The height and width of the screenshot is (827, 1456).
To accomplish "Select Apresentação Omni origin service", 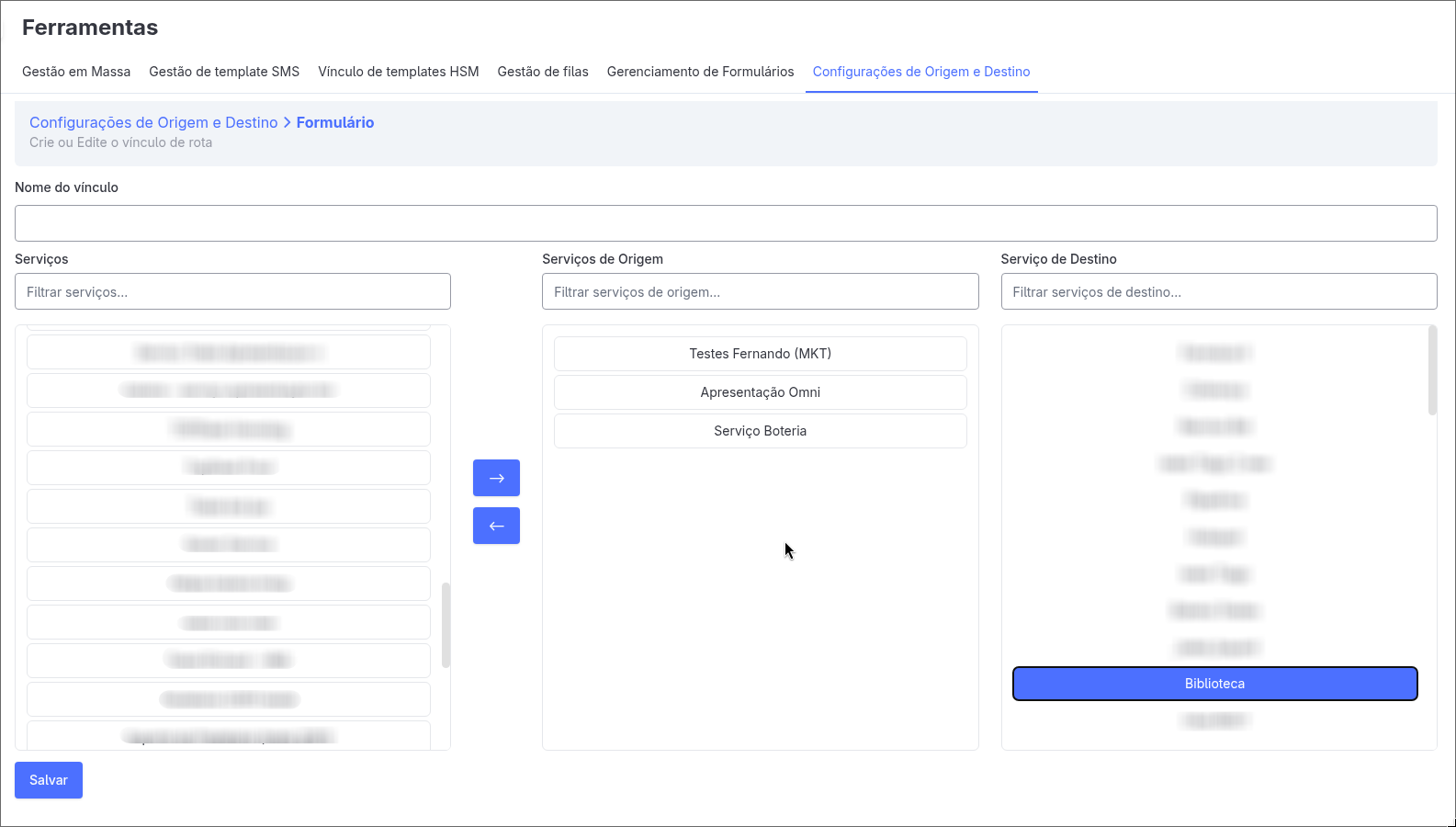I will coord(761,392).
